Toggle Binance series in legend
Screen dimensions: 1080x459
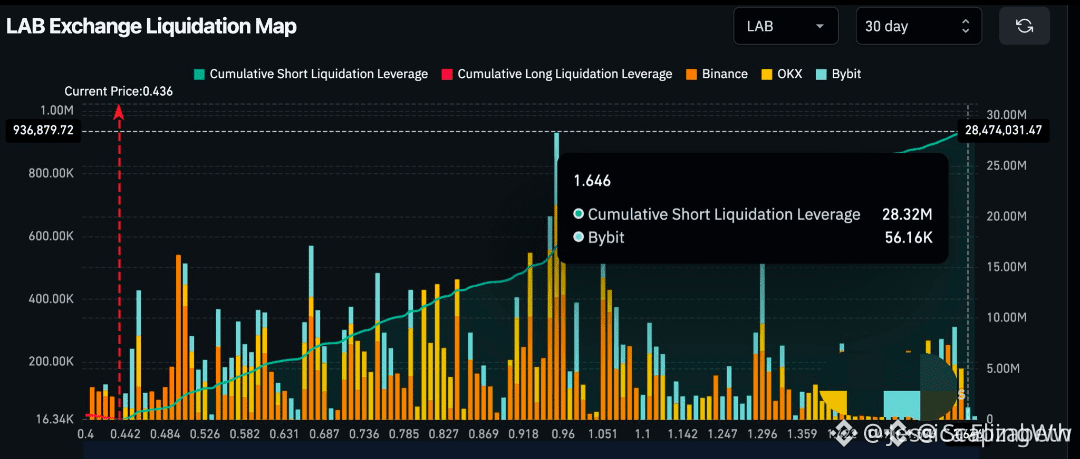716,74
